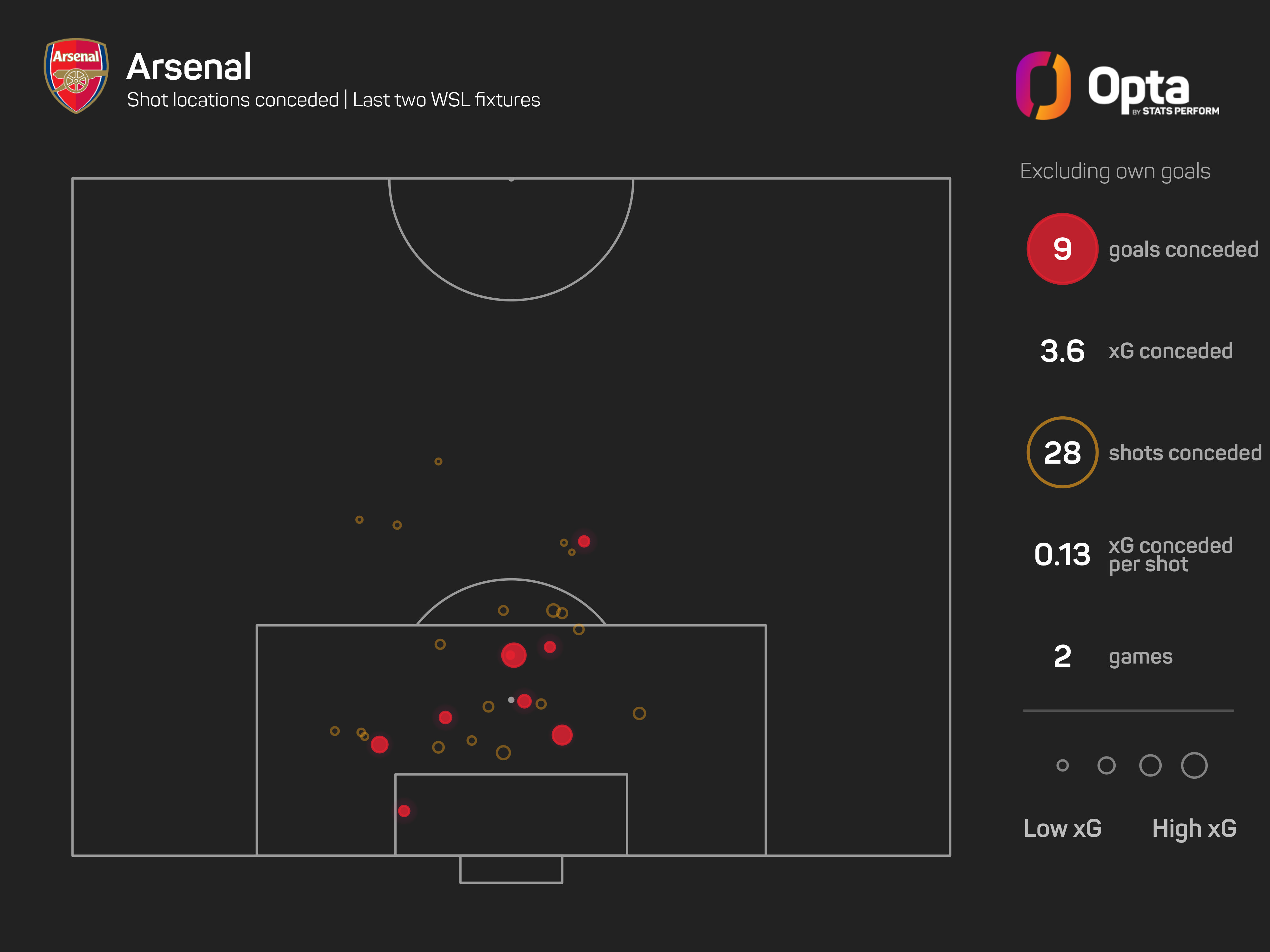Click the farthest hollow shot marker from goal
The image size is (1270, 952).
(x=438, y=461)
